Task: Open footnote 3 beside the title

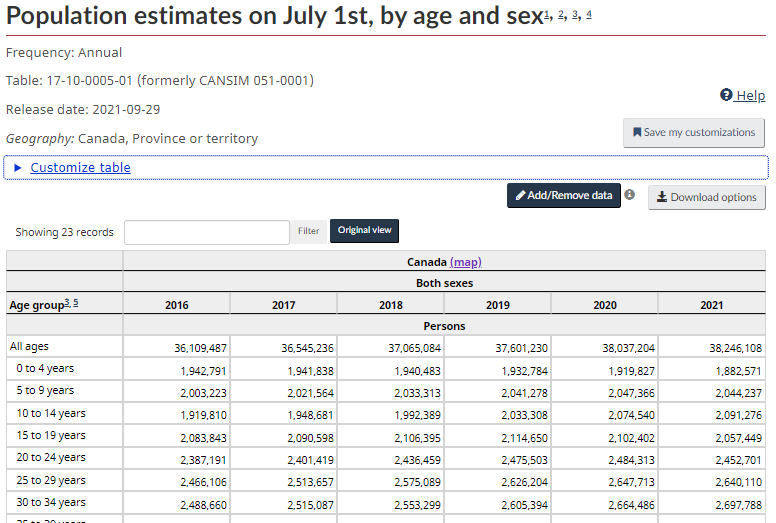Action: point(575,15)
